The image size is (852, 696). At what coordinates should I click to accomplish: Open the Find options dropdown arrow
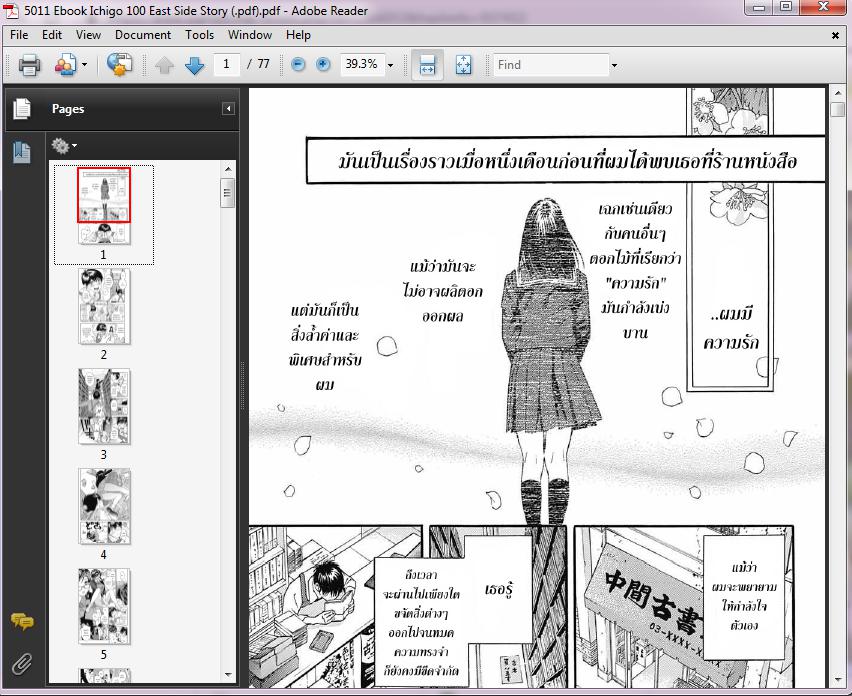pyautogui.click(x=615, y=65)
